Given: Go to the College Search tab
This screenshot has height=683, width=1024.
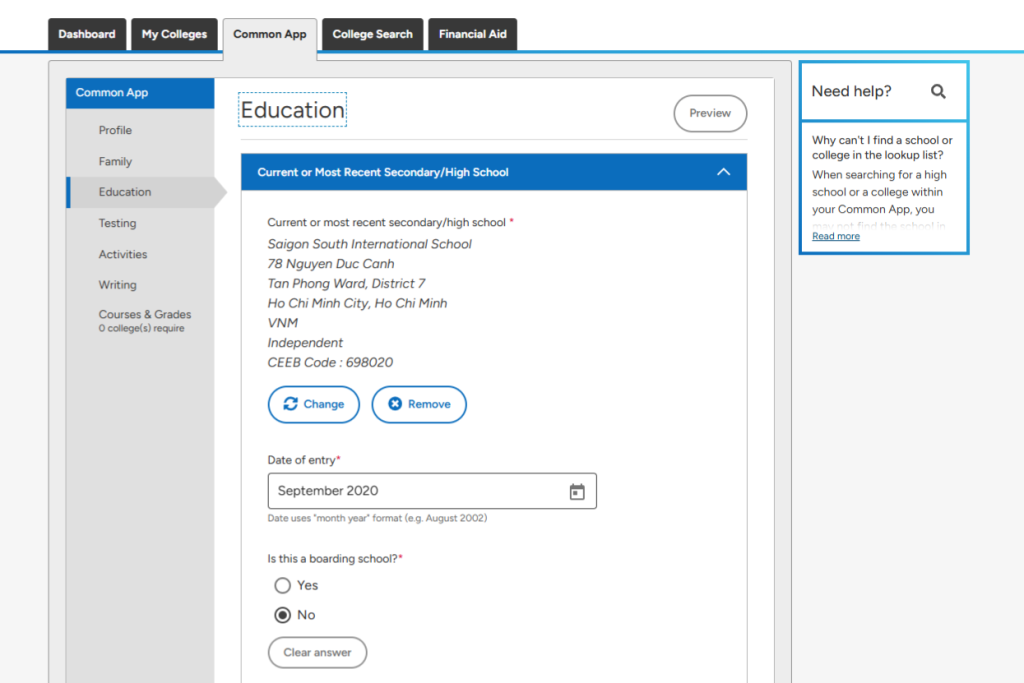Looking at the screenshot, I should tap(372, 34).
